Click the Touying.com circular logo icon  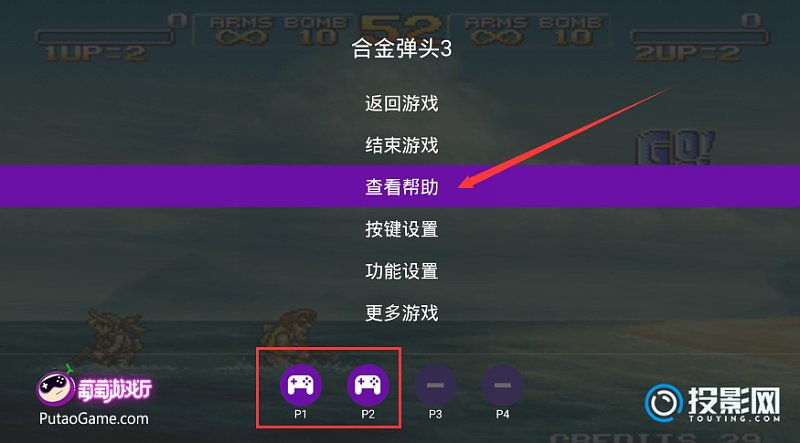[664, 403]
